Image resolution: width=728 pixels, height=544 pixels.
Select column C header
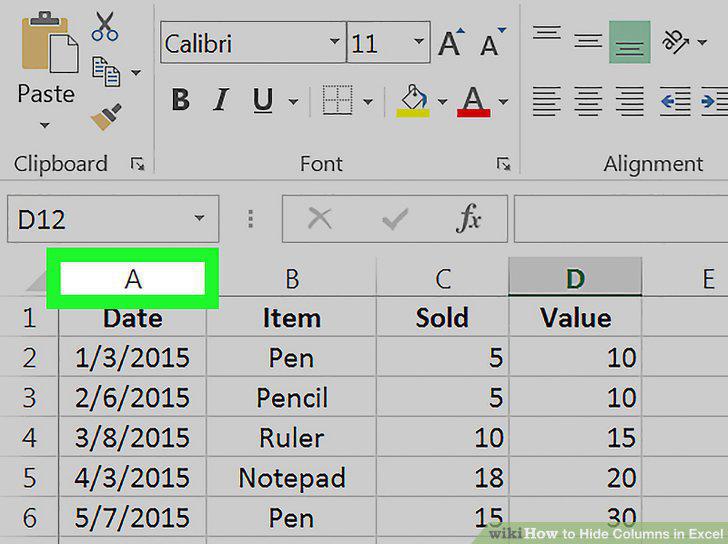click(442, 278)
